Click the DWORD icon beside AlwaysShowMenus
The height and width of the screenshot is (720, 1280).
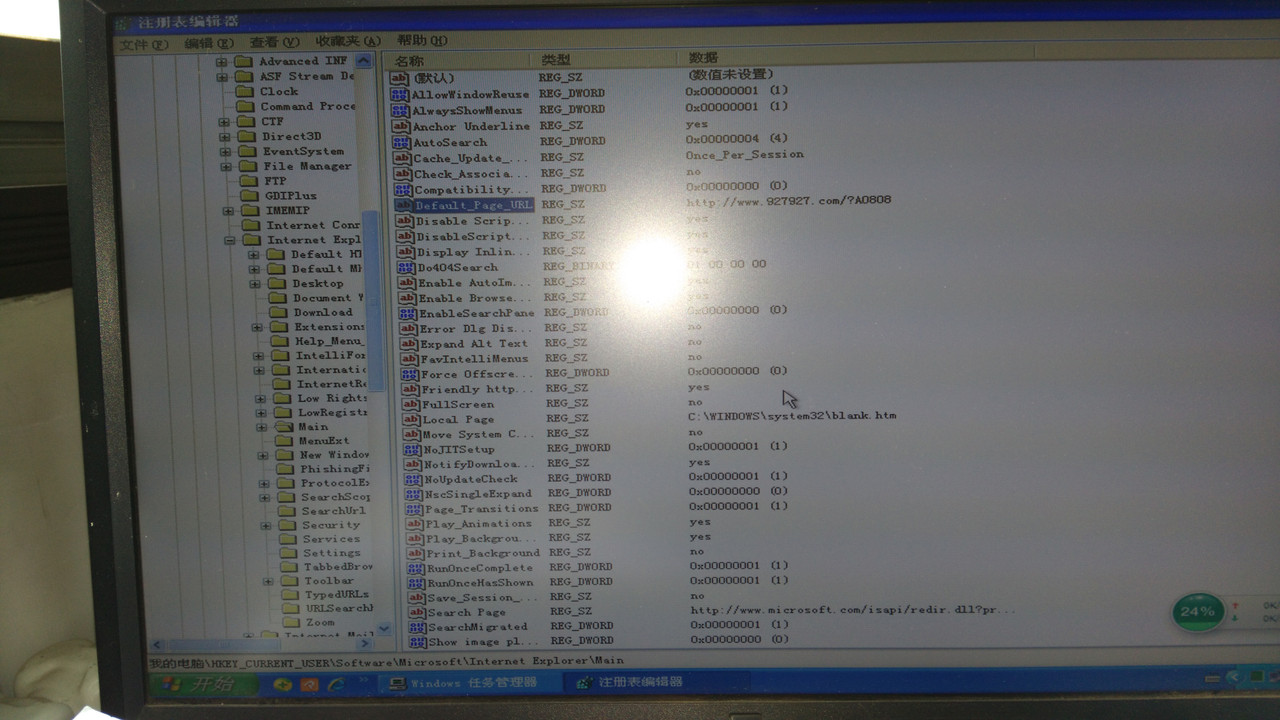pos(400,110)
